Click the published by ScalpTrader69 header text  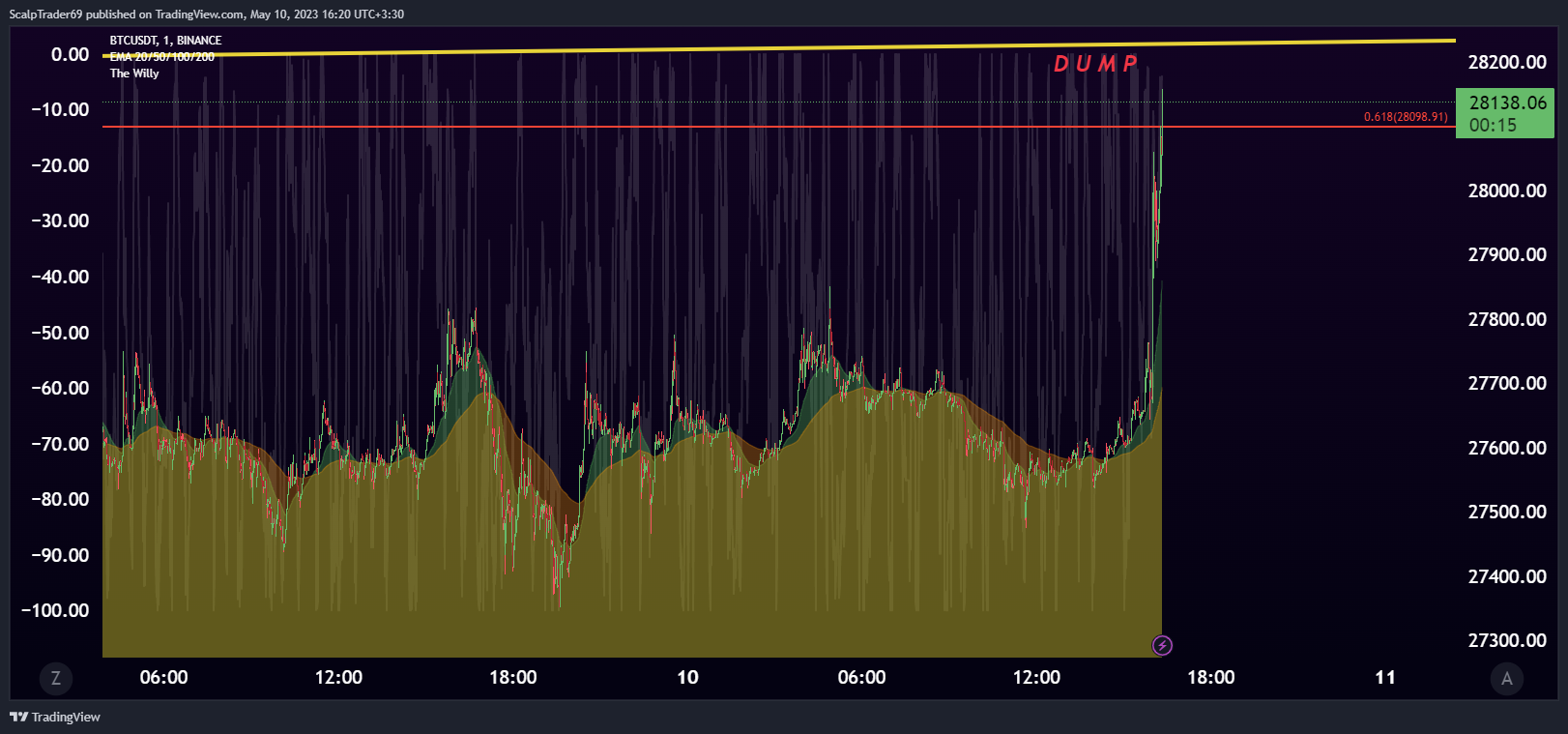207,15
